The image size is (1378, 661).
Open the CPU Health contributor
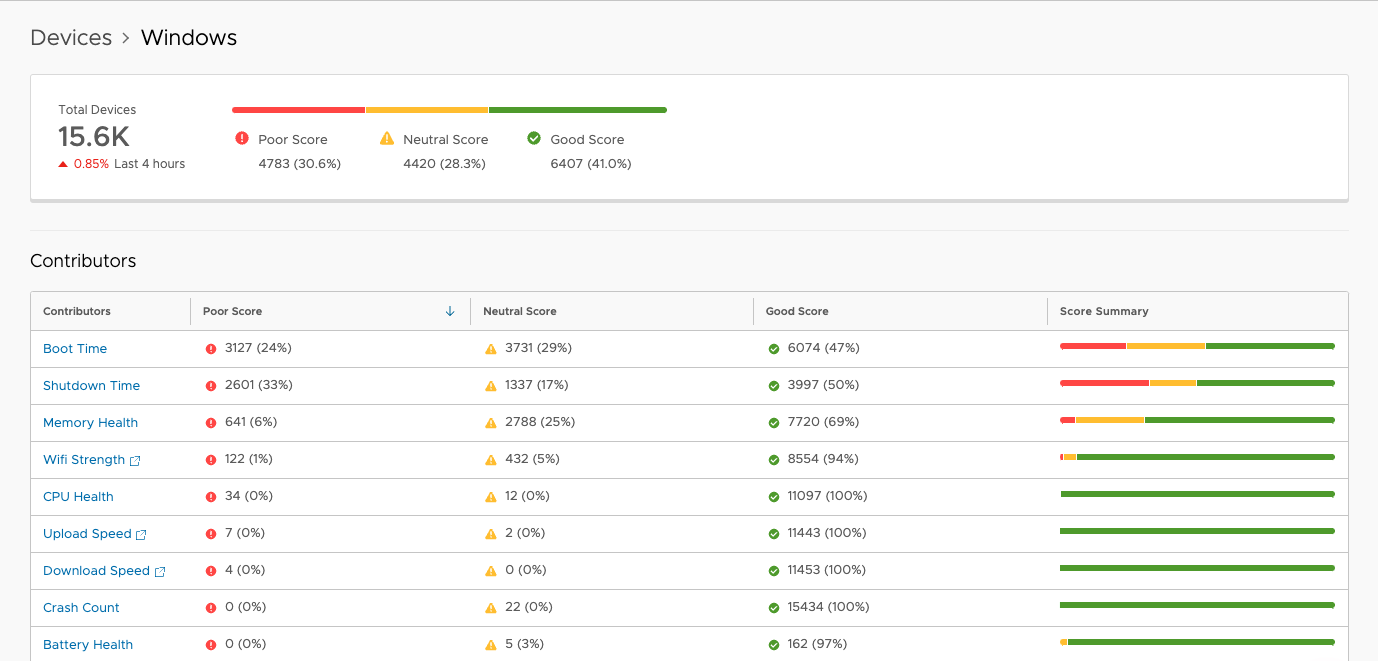[x=78, y=497]
